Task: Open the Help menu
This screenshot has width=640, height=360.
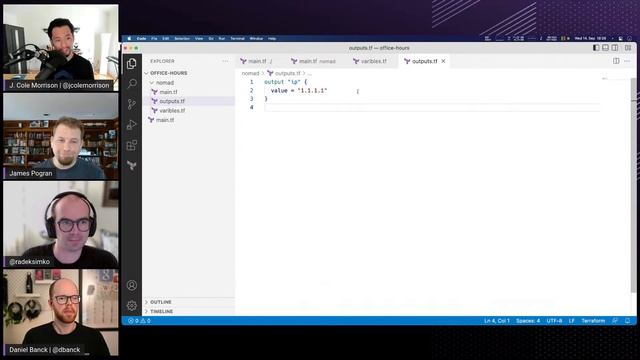Action: pyautogui.click(x=272, y=38)
